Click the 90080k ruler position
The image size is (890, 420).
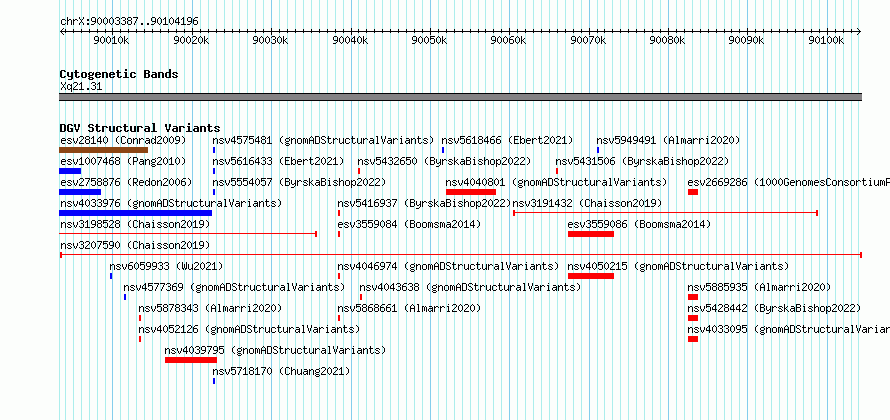(x=668, y=40)
